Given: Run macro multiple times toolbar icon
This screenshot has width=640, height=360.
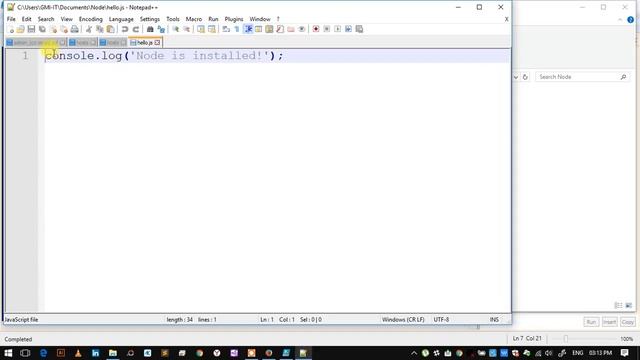Looking at the screenshot, I should click(348, 29).
